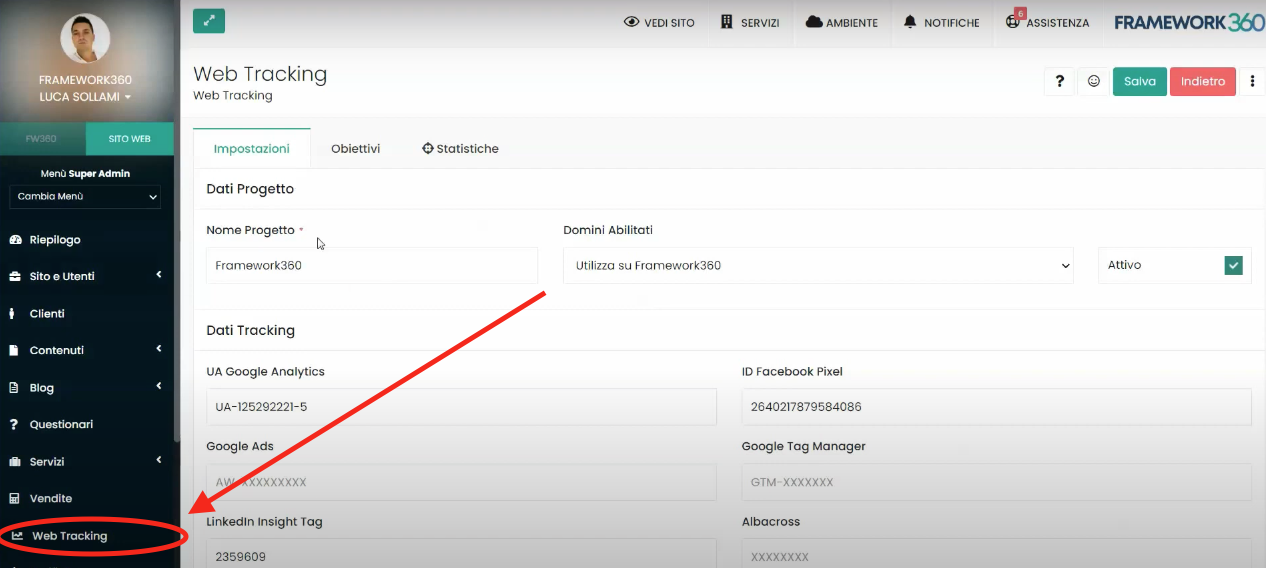Open the Statistiche tab

(x=460, y=149)
